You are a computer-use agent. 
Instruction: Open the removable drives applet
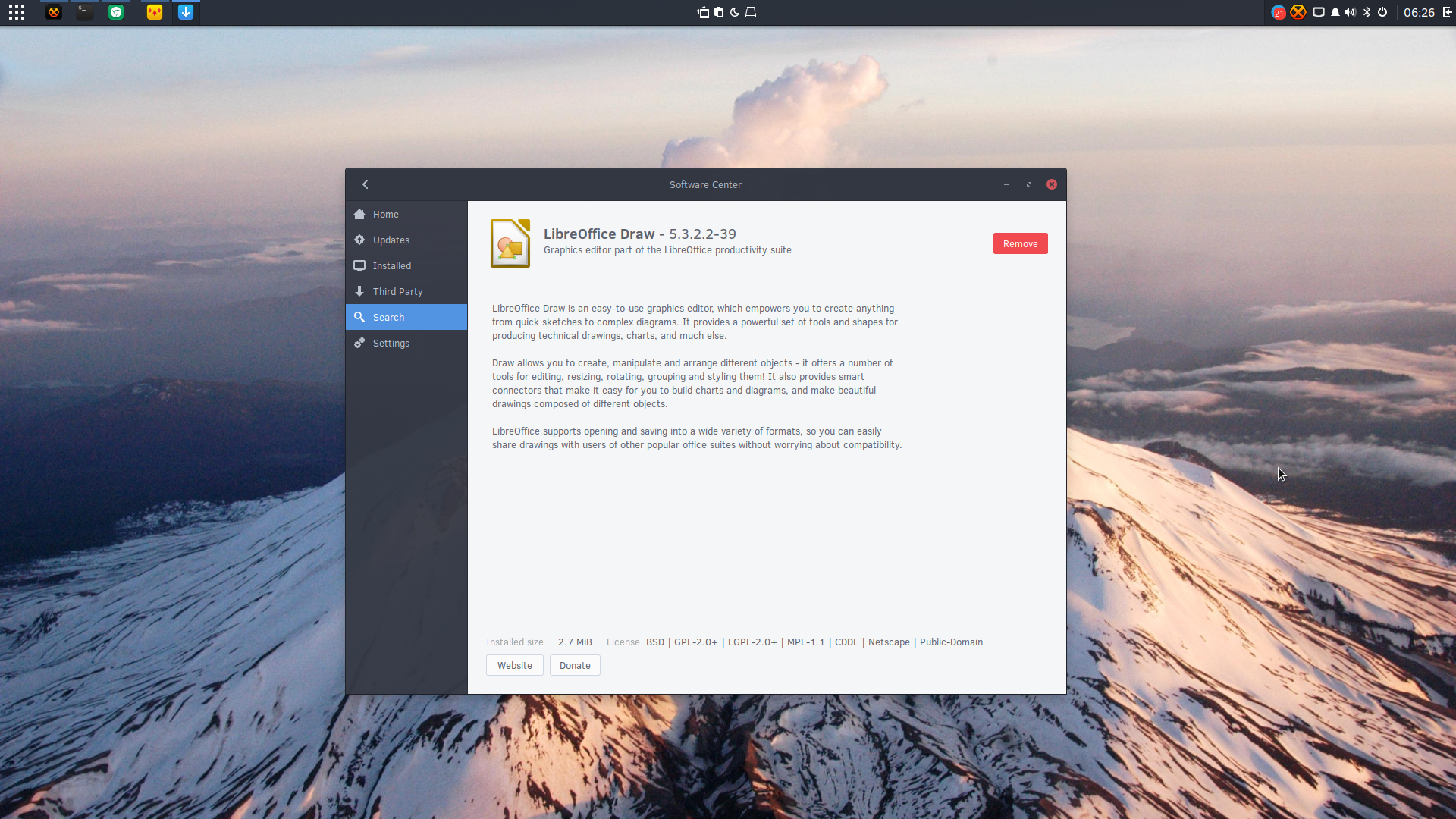(751, 12)
